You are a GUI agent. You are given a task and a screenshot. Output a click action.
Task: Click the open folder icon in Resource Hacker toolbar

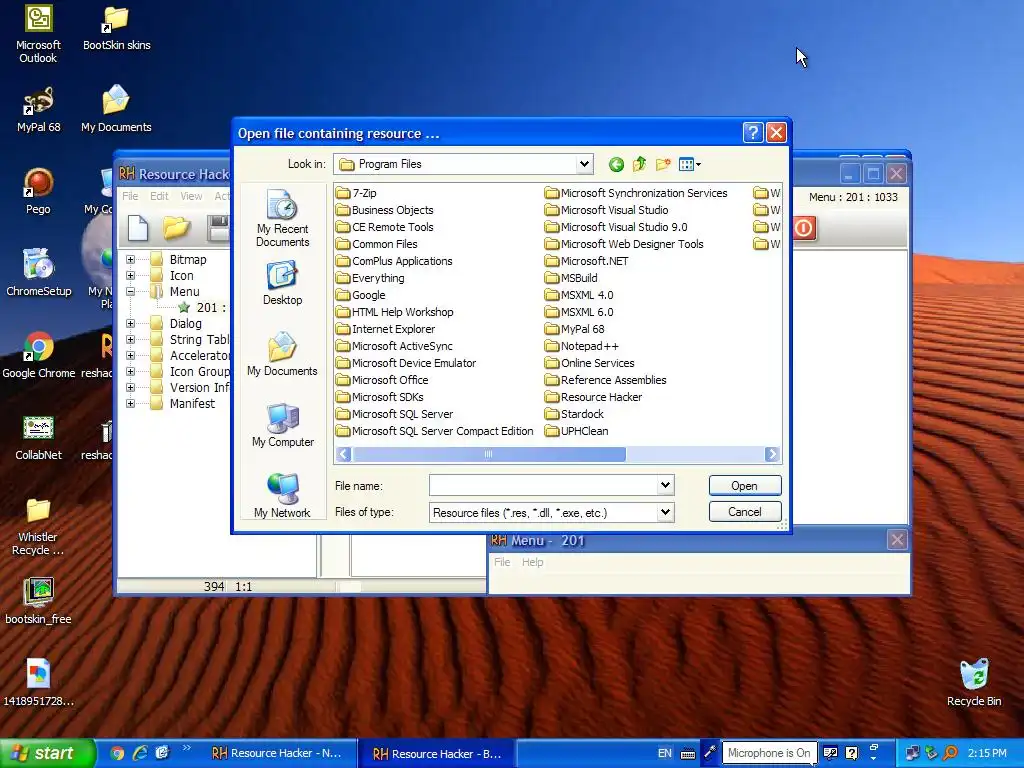click(176, 228)
